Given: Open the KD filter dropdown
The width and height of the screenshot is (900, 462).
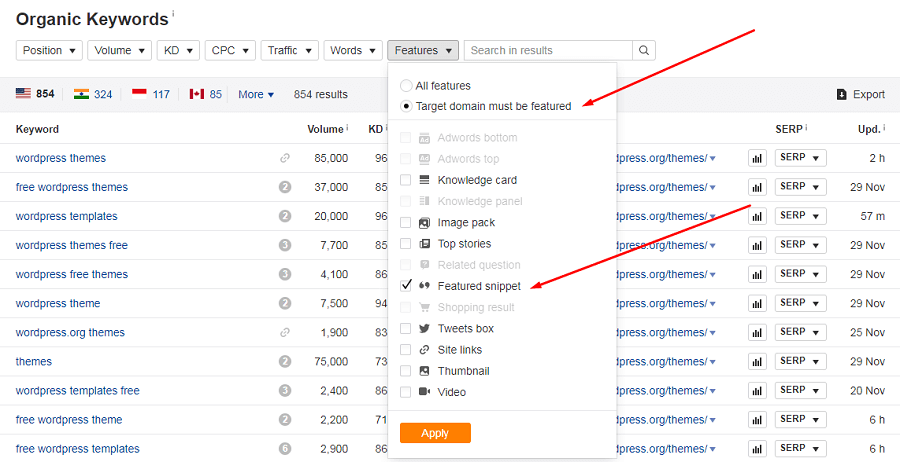Looking at the screenshot, I should [178, 51].
